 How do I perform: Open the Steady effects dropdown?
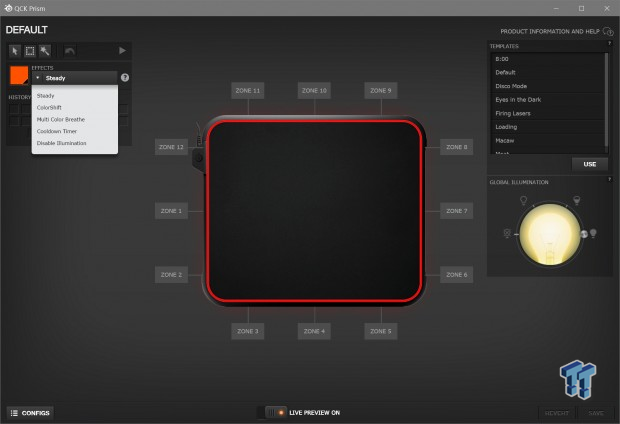(74, 78)
